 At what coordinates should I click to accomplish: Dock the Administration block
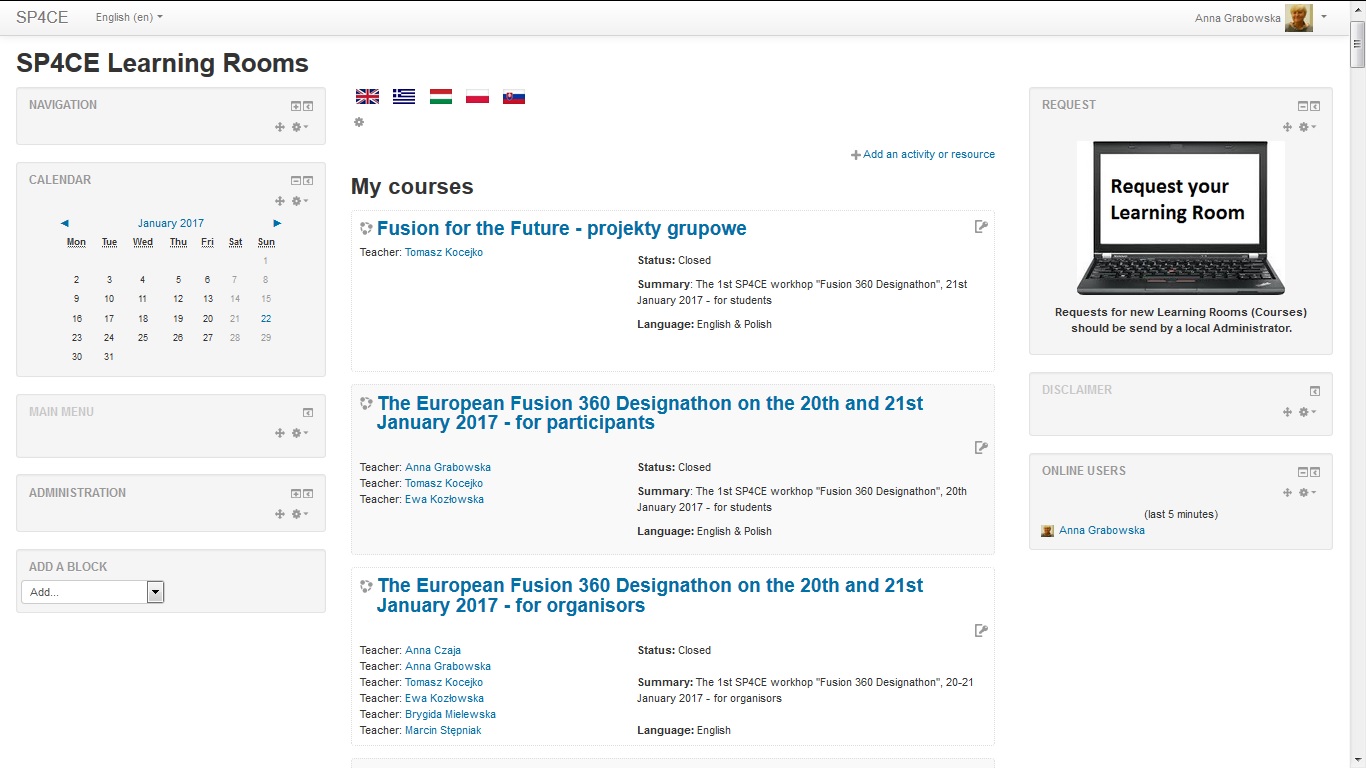309,494
